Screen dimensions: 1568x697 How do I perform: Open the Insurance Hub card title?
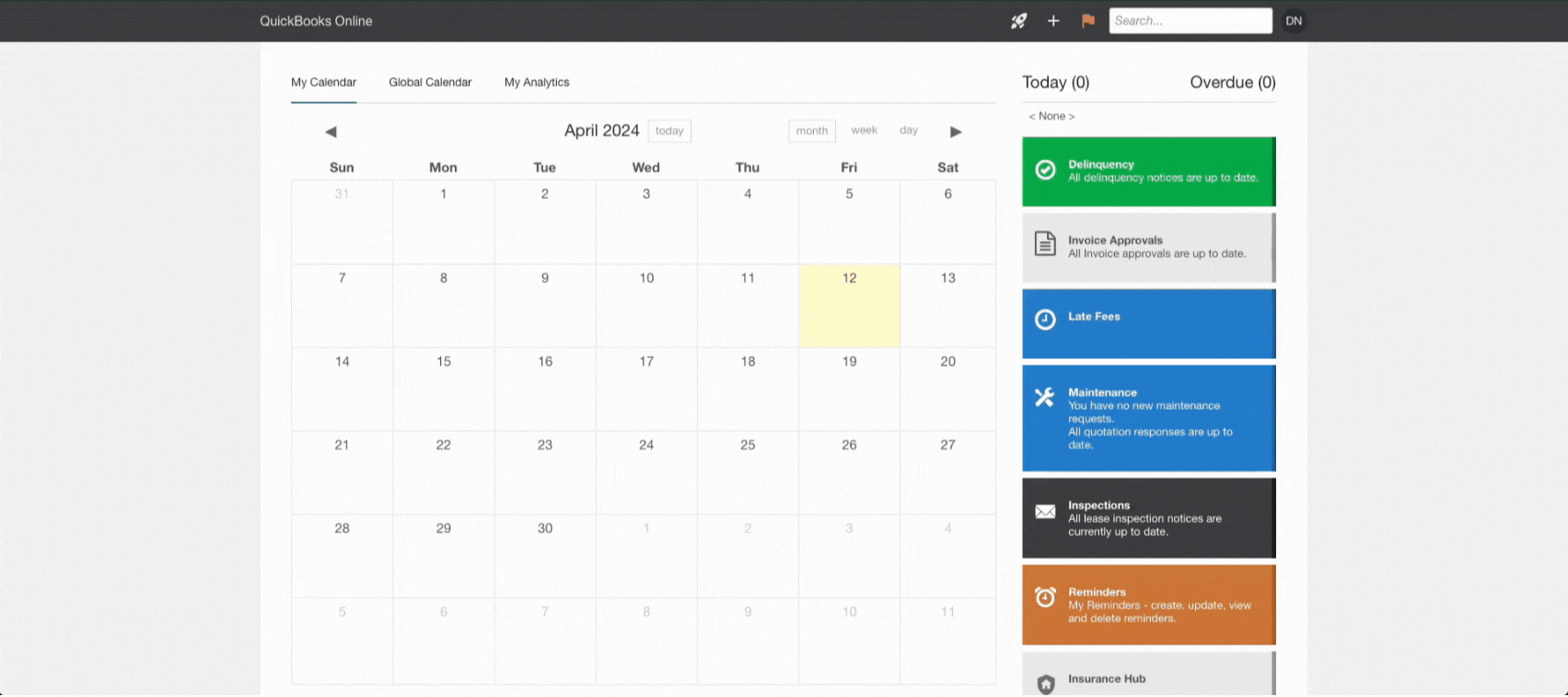click(1107, 679)
